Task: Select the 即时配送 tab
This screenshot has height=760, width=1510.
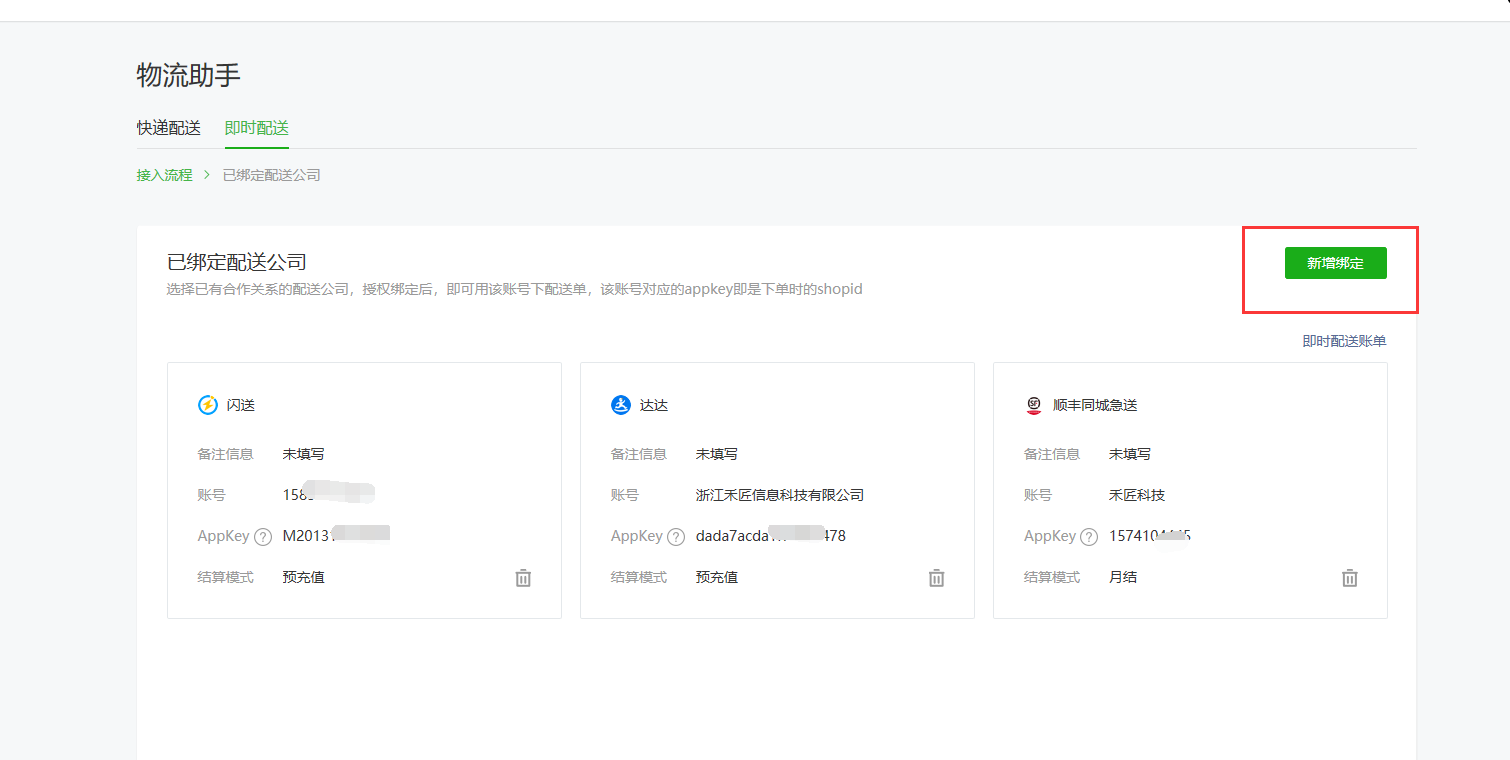Action: pos(257,128)
